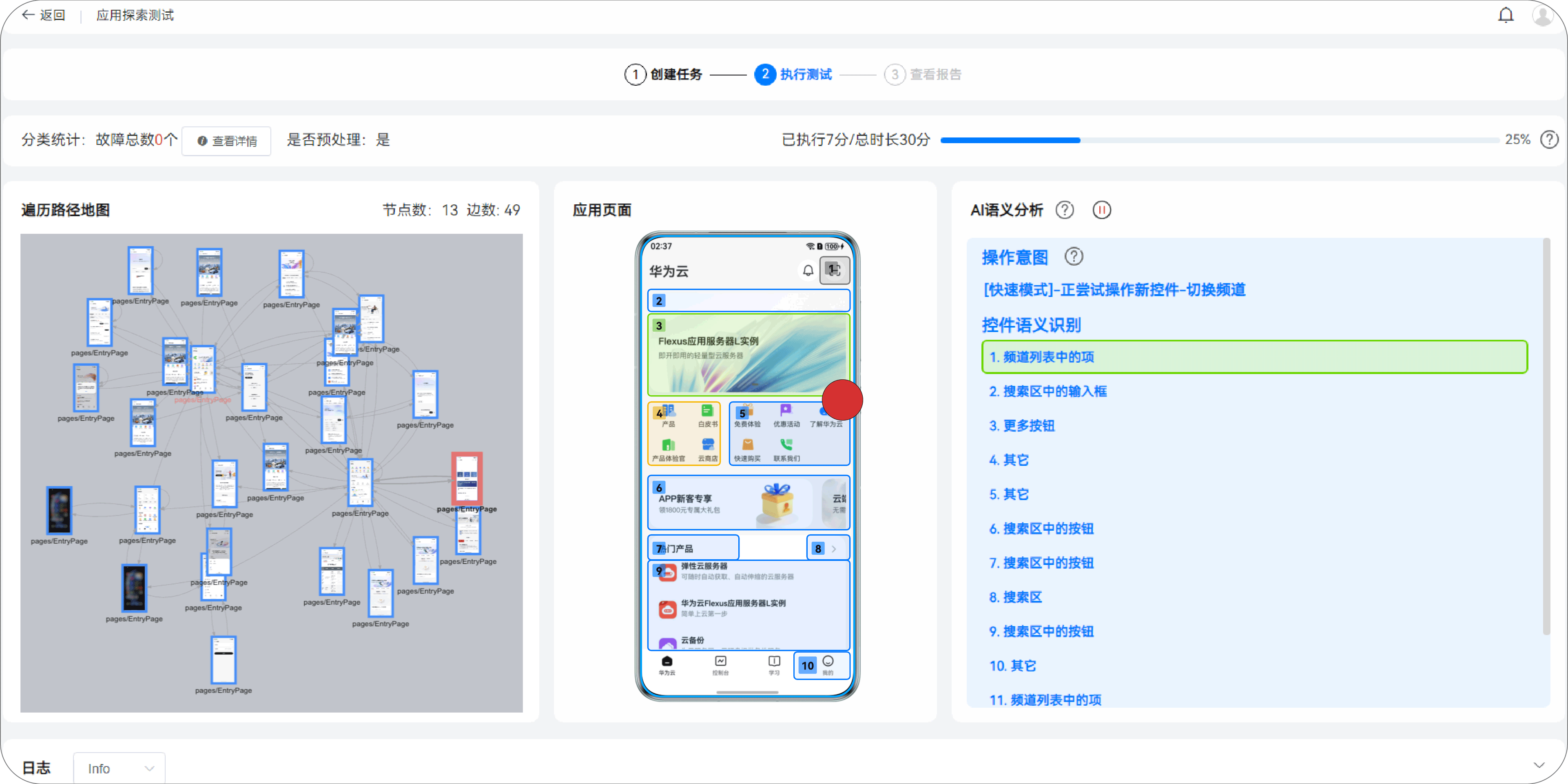Open the help icon next to AI语义分析
1568x784 pixels.
[1065, 210]
